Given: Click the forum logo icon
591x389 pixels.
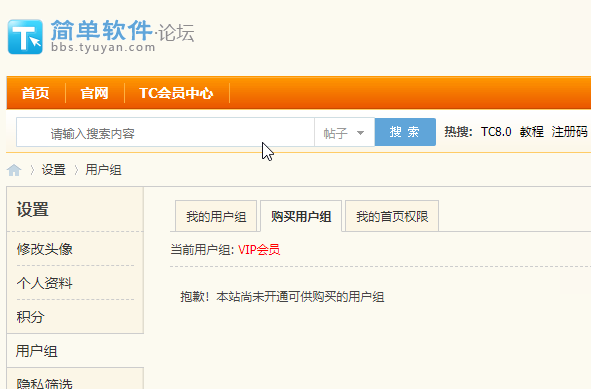Looking at the screenshot, I should 25,37.
